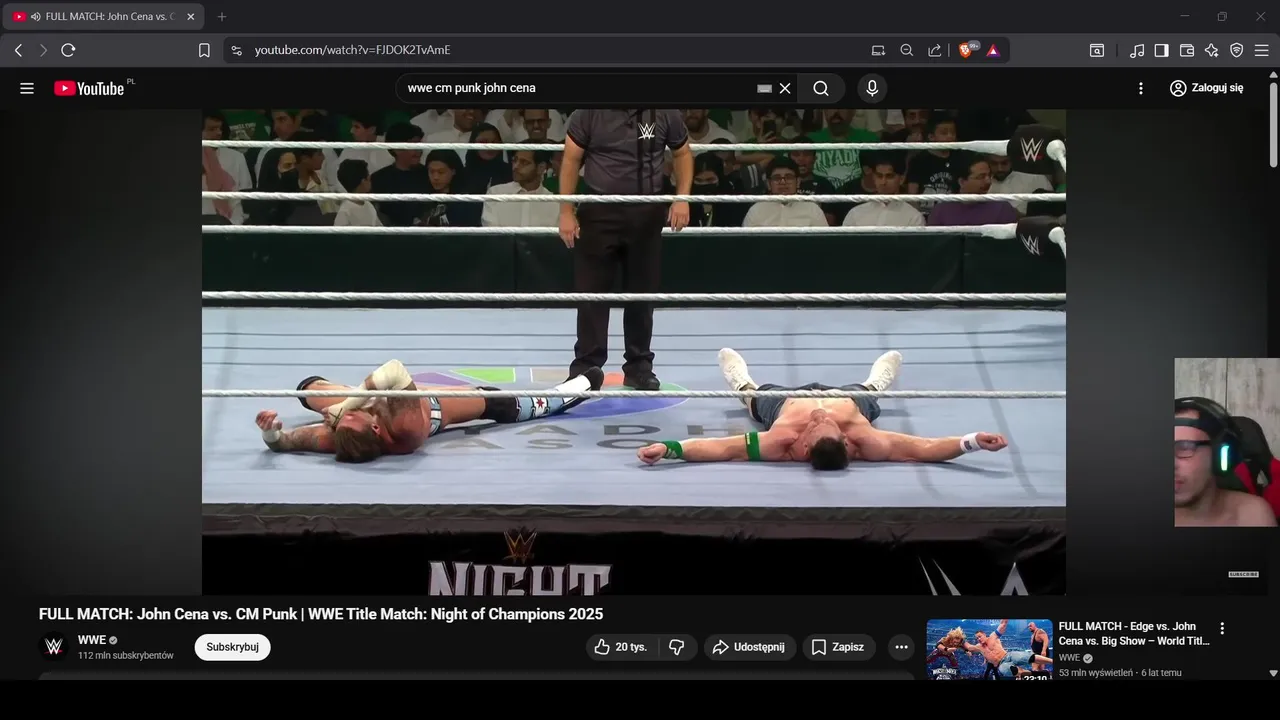Click the zoom out magnifier icon
The height and width of the screenshot is (720, 1280).
[x=907, y=50]
